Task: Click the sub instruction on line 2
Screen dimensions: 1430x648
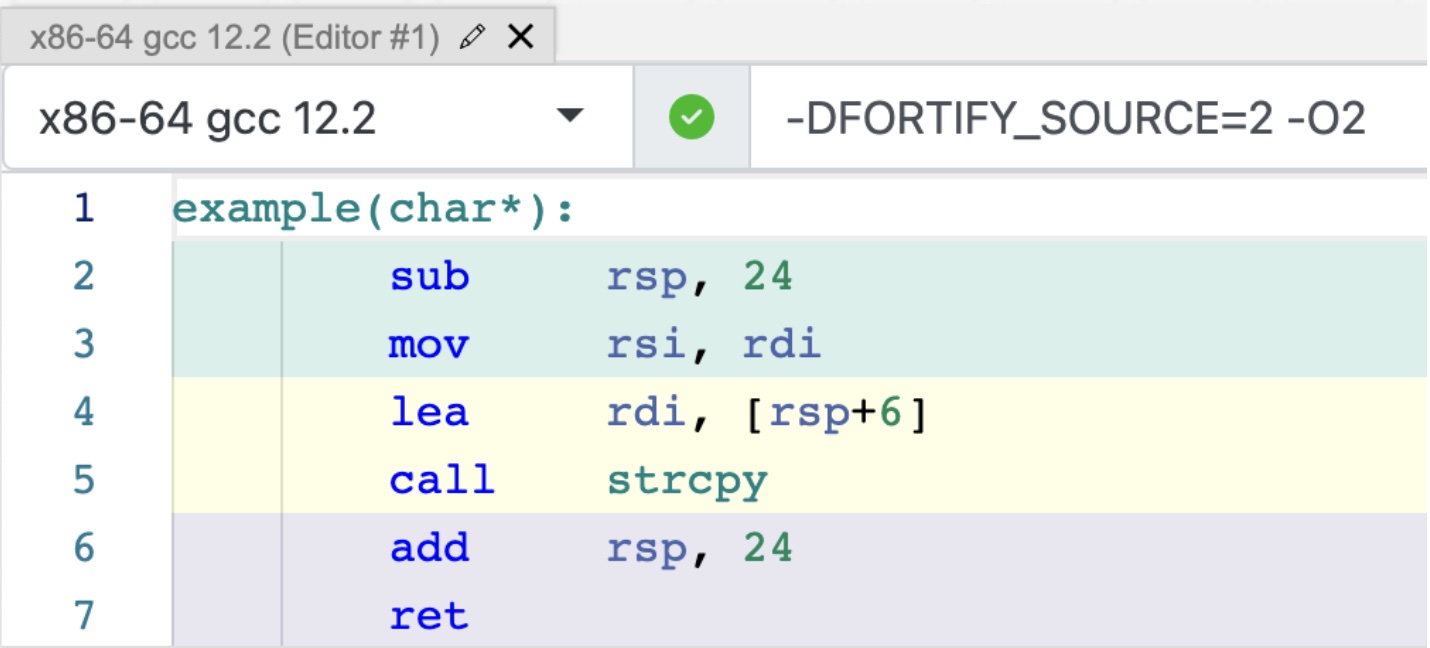Action: click(x=429, y=276)
